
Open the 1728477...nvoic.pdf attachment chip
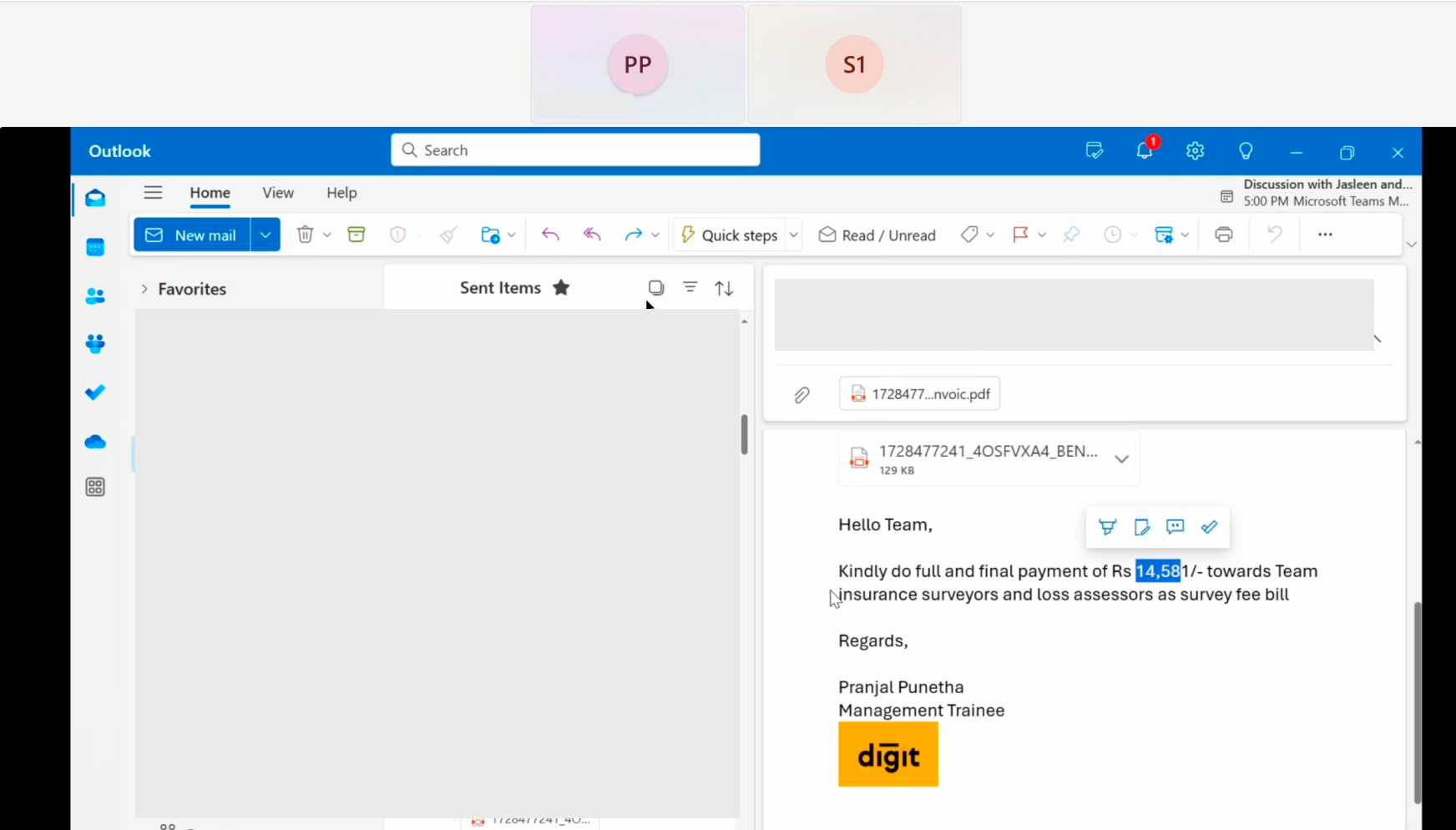919,394
